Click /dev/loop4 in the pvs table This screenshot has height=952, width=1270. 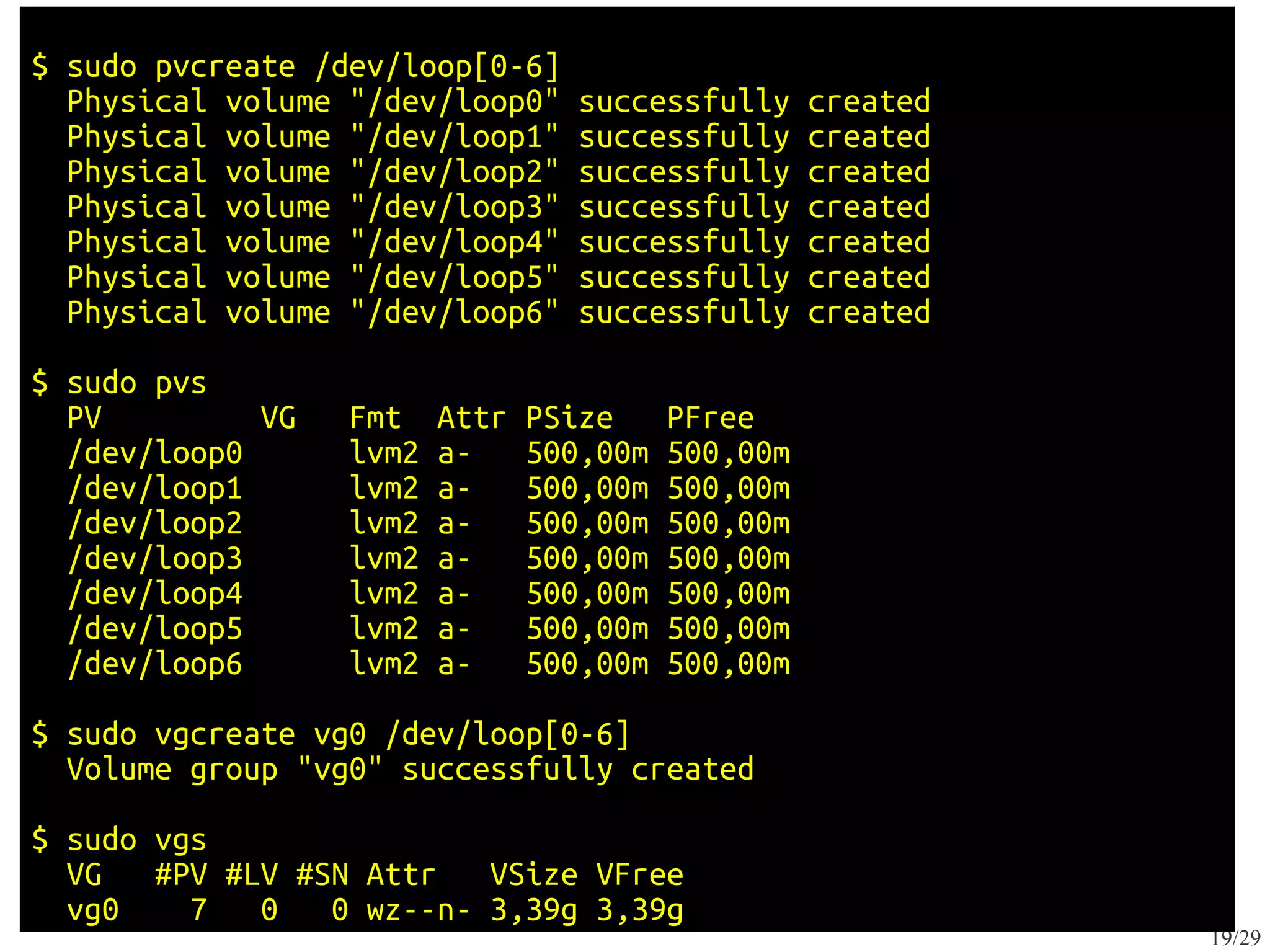click(x=155, y=594)
